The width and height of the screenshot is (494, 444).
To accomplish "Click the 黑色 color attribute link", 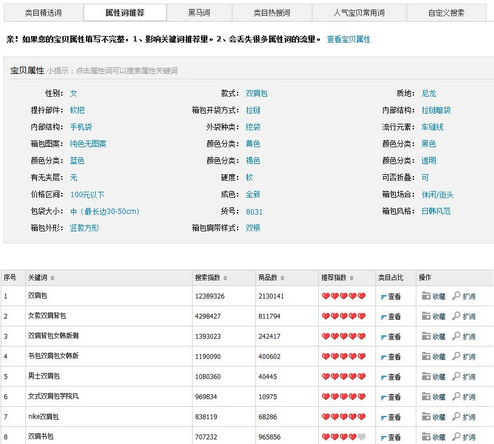I will pyautogui.click(x=429, y=144).
